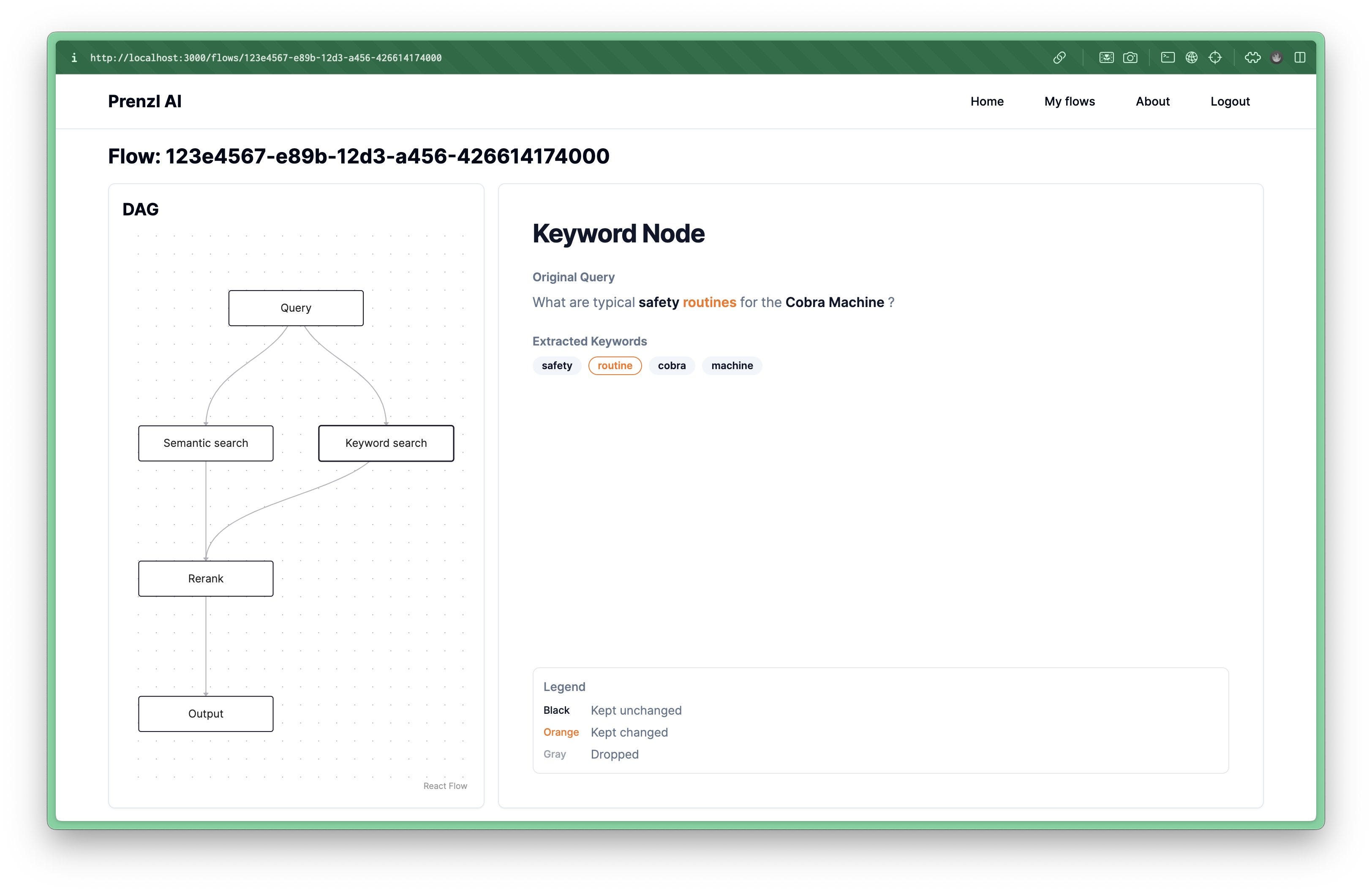Click the safety keyword chip
The height and width of the screenshot is (892, 1372).
point(556,365)
